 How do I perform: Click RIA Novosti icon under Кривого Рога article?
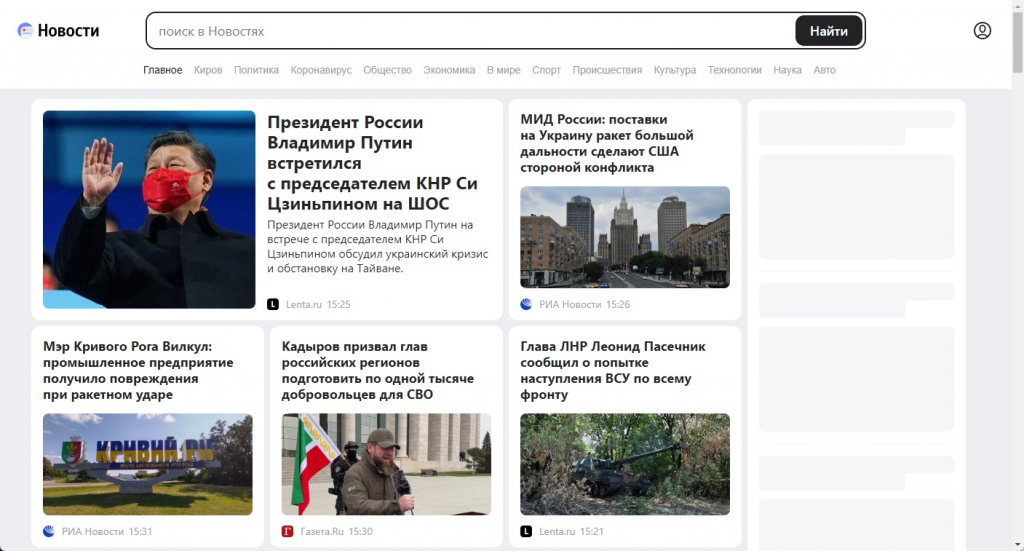click(x=48, y=531)
